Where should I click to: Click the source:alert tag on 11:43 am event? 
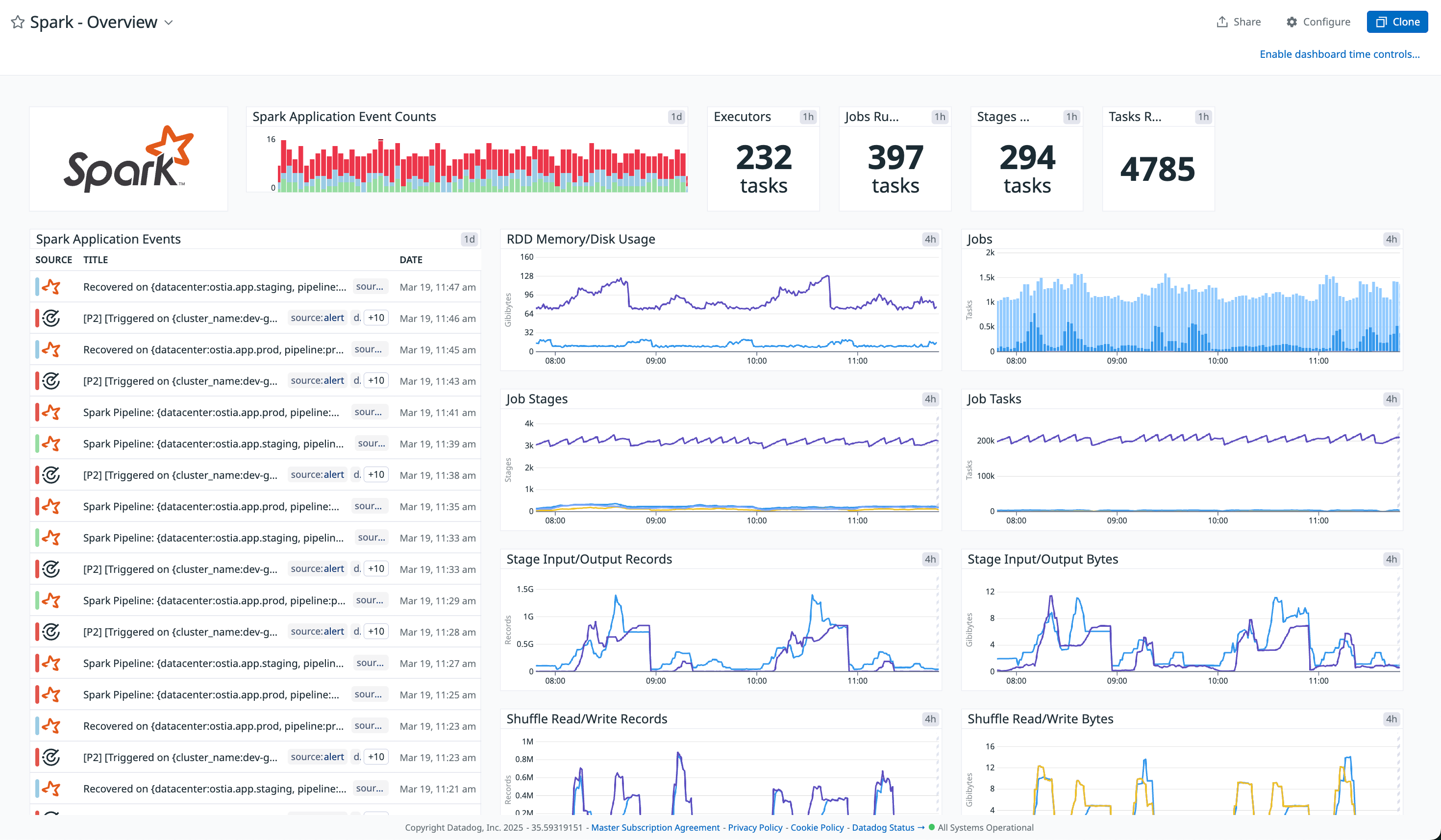coord(318,381)
